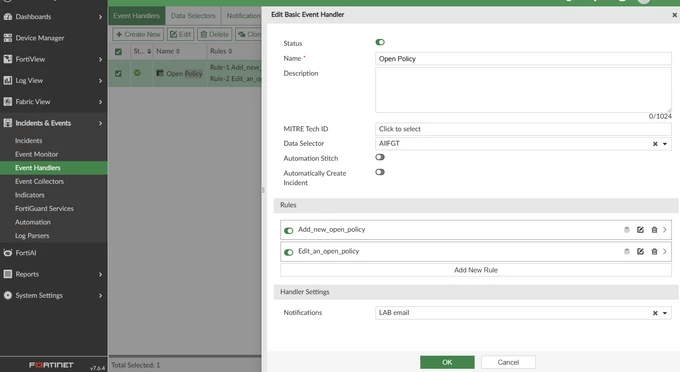This screenshot has width=680, height=372.
Task: Open Automation in the sidebar
Action: (x=33, y=222)
